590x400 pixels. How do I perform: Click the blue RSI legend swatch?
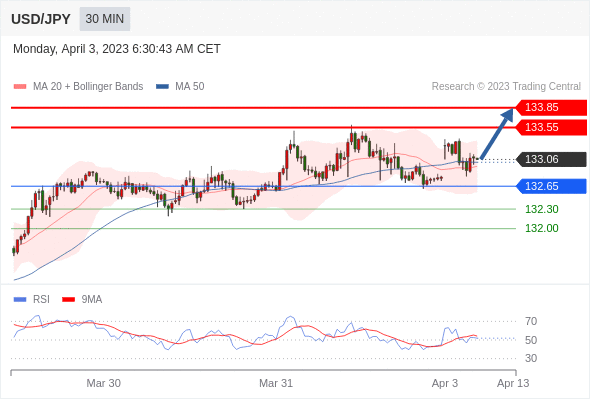coord(20,300)
